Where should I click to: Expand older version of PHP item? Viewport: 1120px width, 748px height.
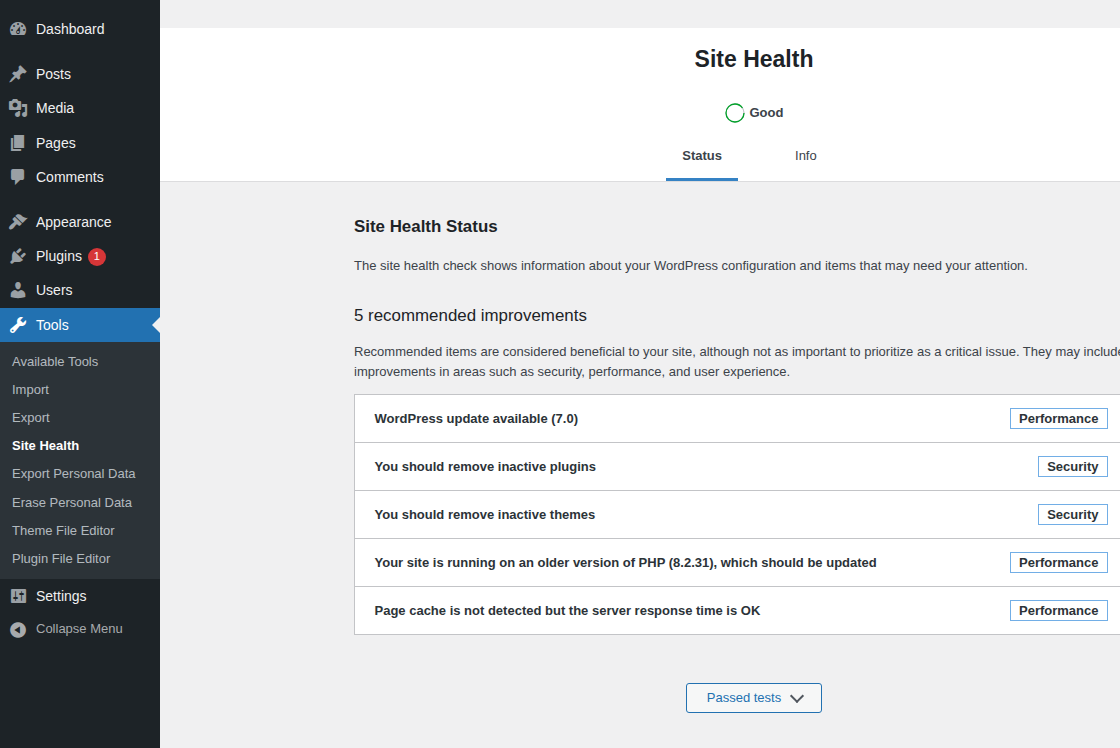pyautogui.click(x=737, y=563)
